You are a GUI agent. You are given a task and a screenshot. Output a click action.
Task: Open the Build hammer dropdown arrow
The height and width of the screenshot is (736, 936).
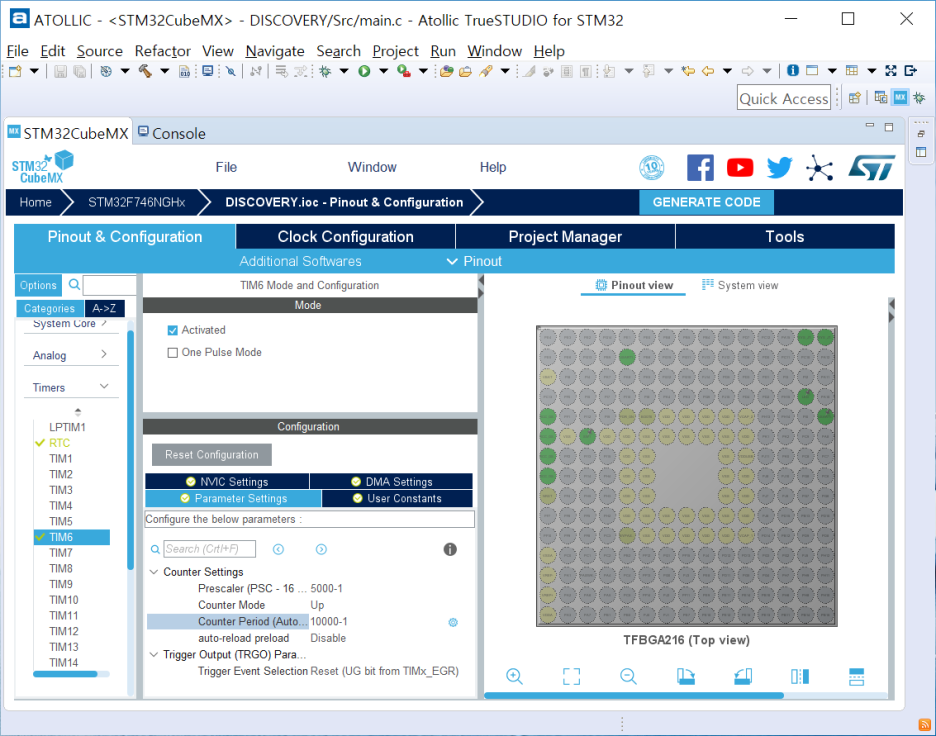point(164,71)
